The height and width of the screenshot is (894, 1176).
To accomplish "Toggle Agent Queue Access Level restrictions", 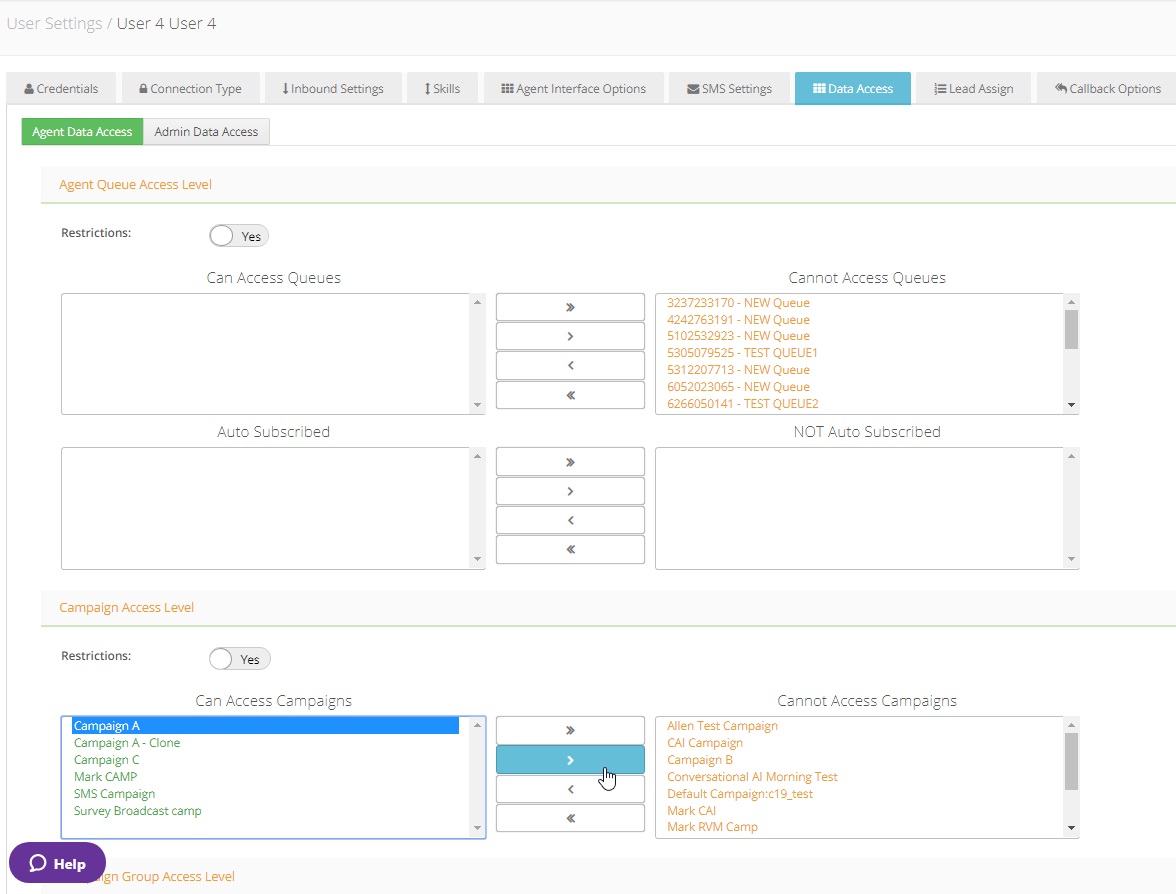I will click(x=238, y=236).
